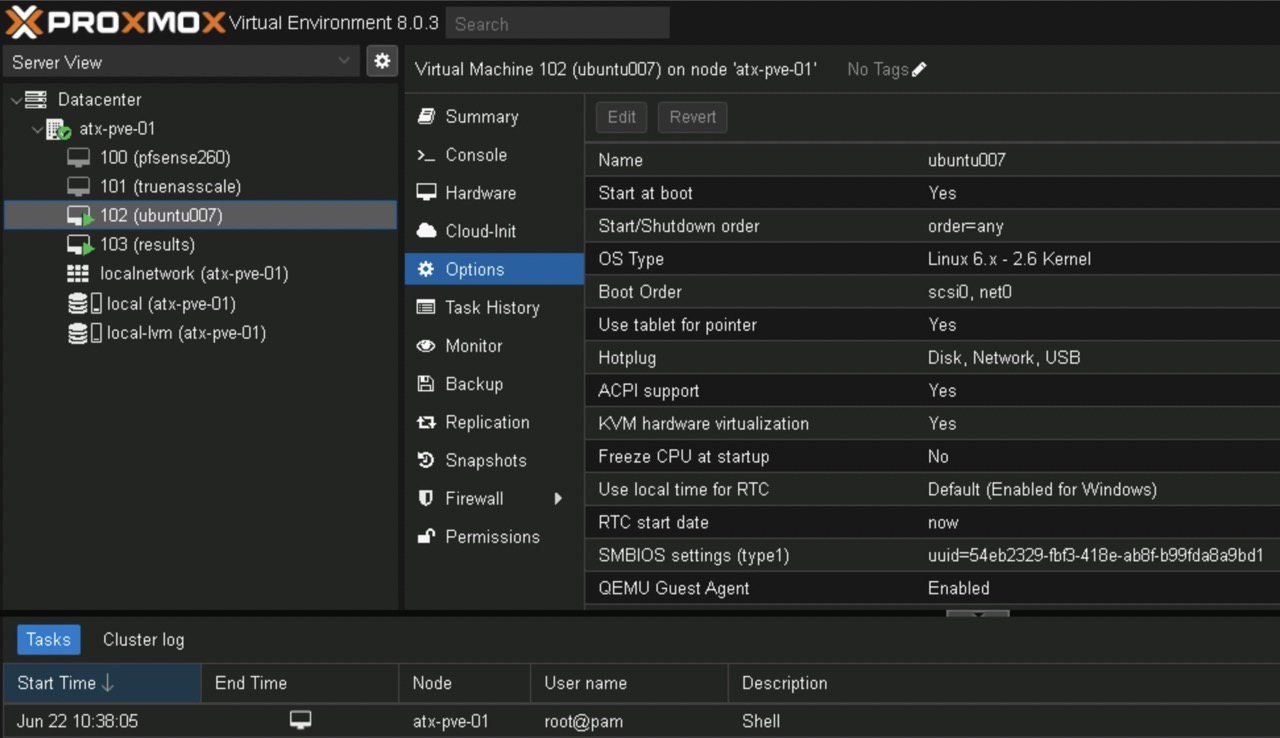1280x738 pixels.
Task: Select the localnetwork SDN grid icon
Action: click(78, 274)
